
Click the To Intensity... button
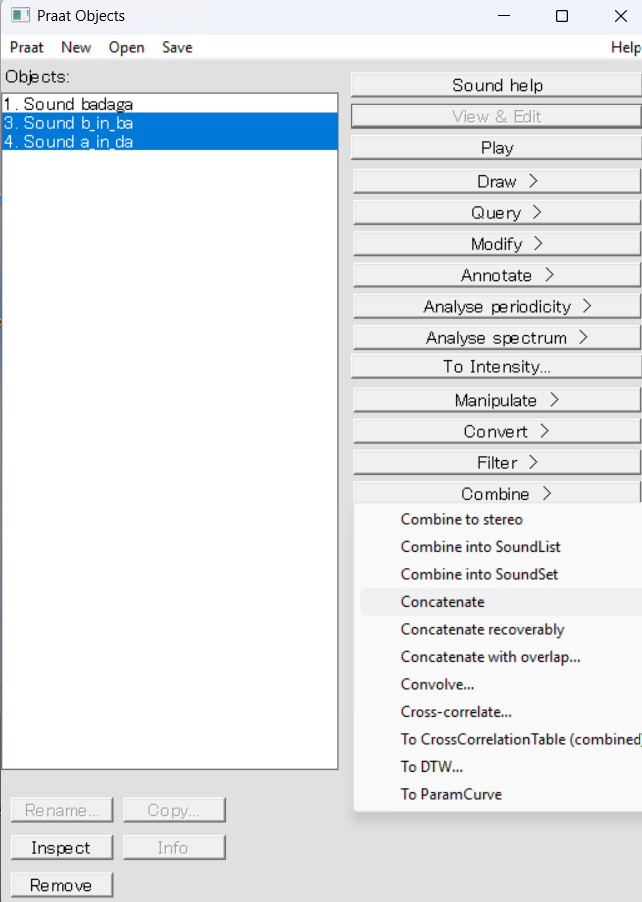496,366
